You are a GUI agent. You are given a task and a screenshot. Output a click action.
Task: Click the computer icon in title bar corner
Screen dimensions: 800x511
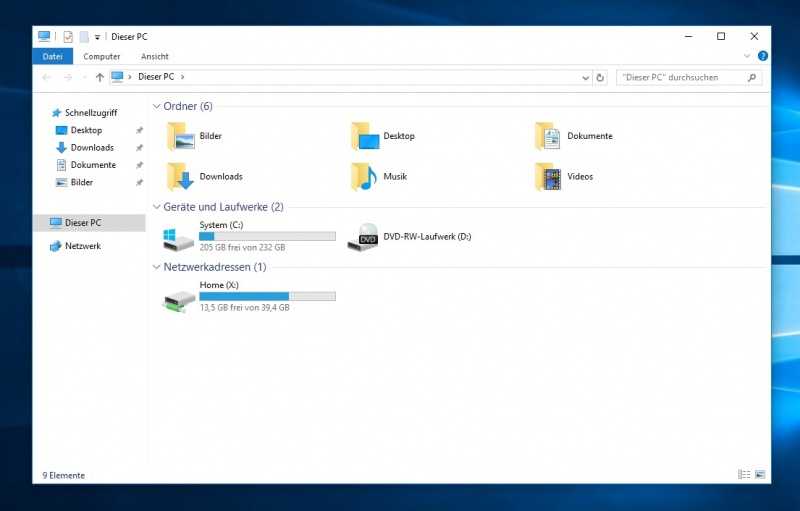(44, 36)
